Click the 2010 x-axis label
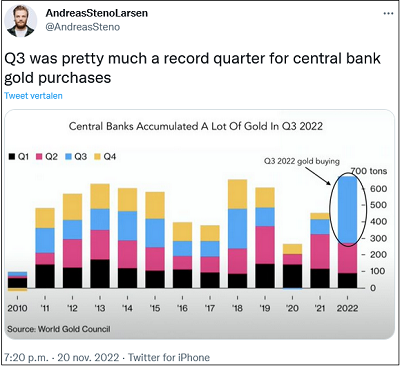 (x=17, y=308)
